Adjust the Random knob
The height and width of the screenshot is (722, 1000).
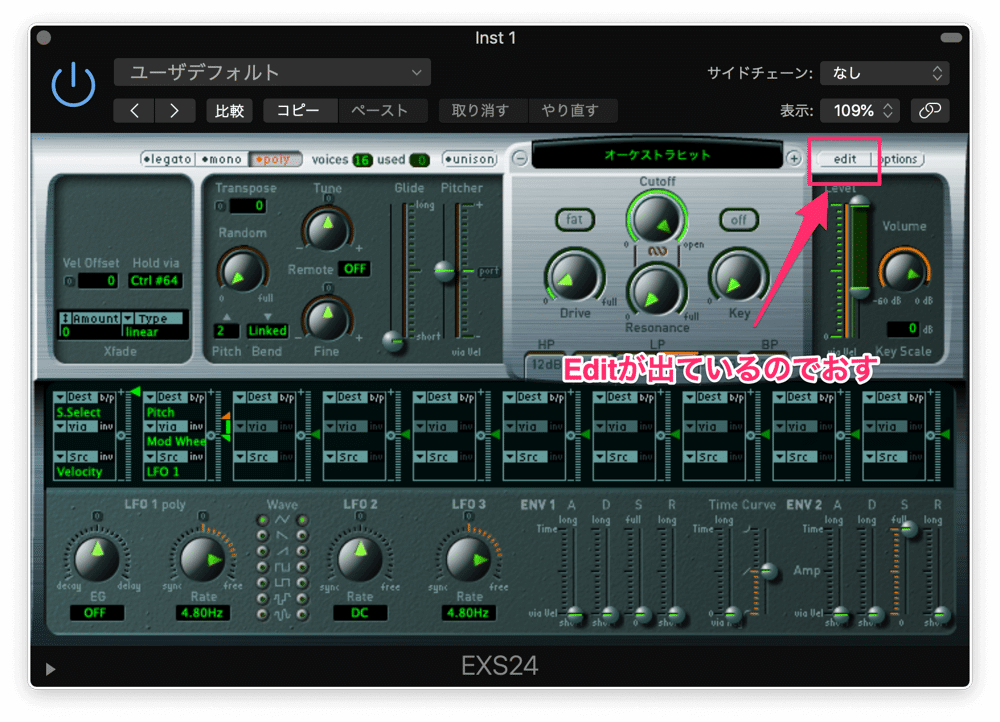(x=242, y=272)
